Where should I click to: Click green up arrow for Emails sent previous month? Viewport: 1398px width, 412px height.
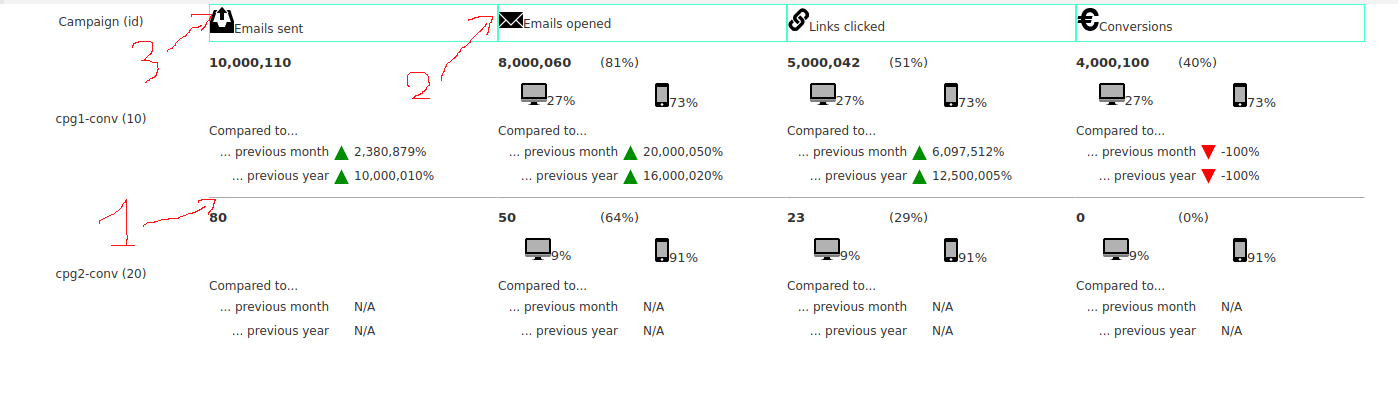[x=341, y=153]
